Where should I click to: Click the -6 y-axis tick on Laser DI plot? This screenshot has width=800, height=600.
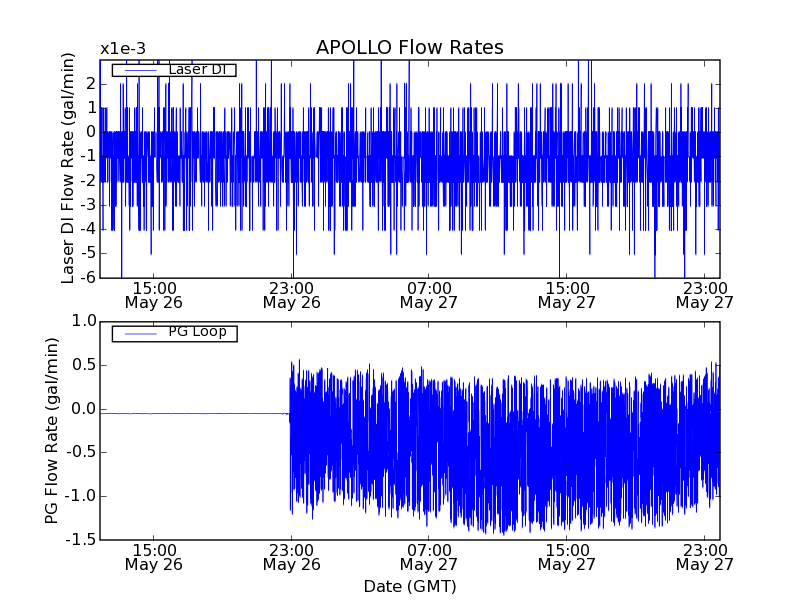click(x=89, y=278)
